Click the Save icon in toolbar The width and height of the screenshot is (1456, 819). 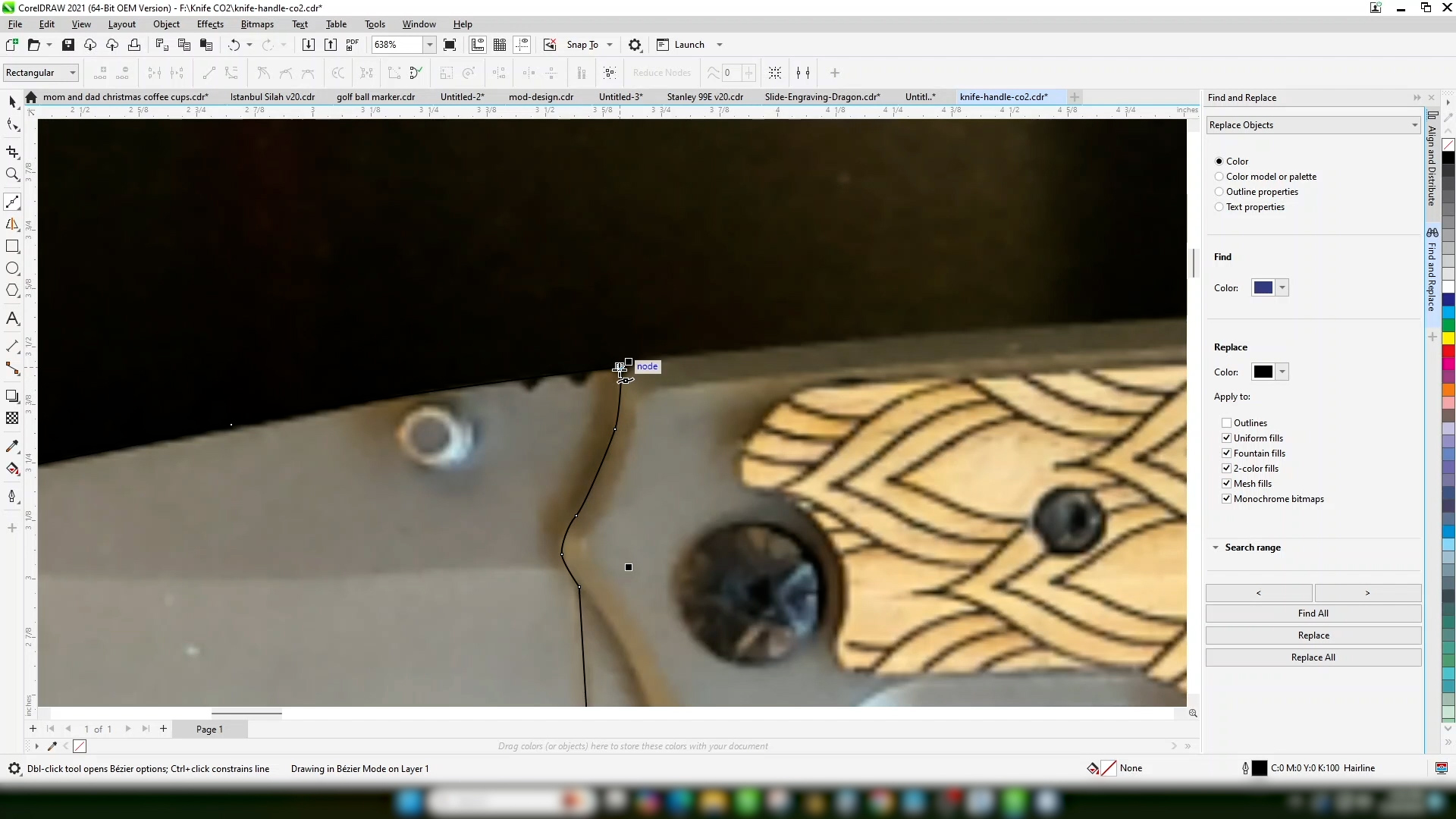coord(68,45)
